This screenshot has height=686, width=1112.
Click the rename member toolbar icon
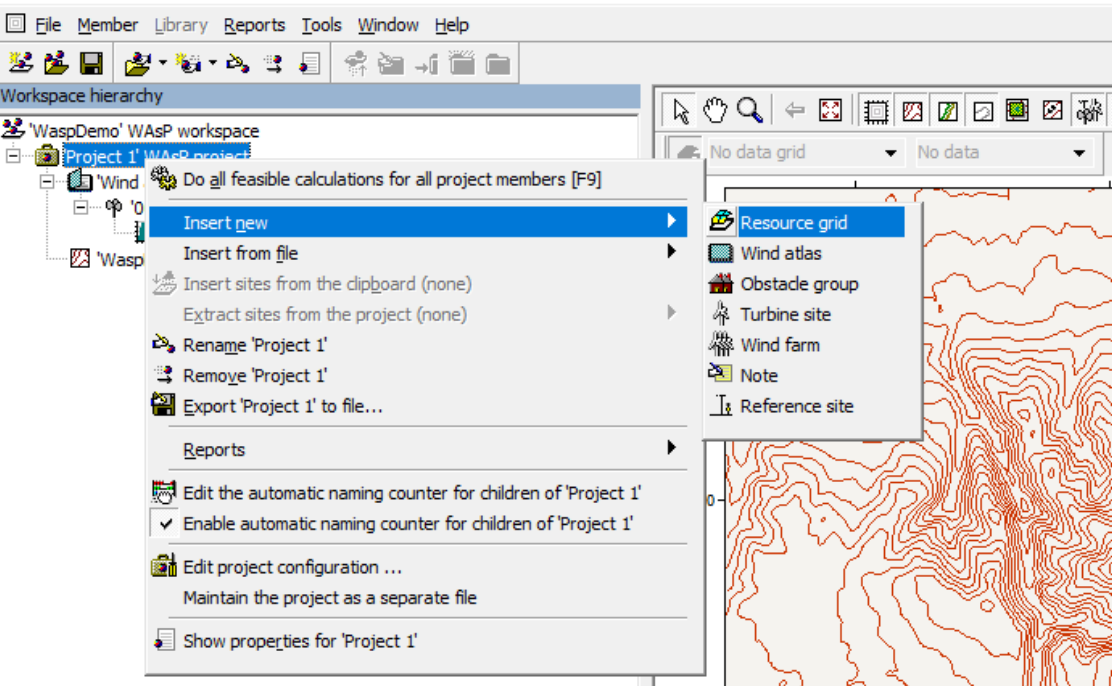(x=238, y=63)
